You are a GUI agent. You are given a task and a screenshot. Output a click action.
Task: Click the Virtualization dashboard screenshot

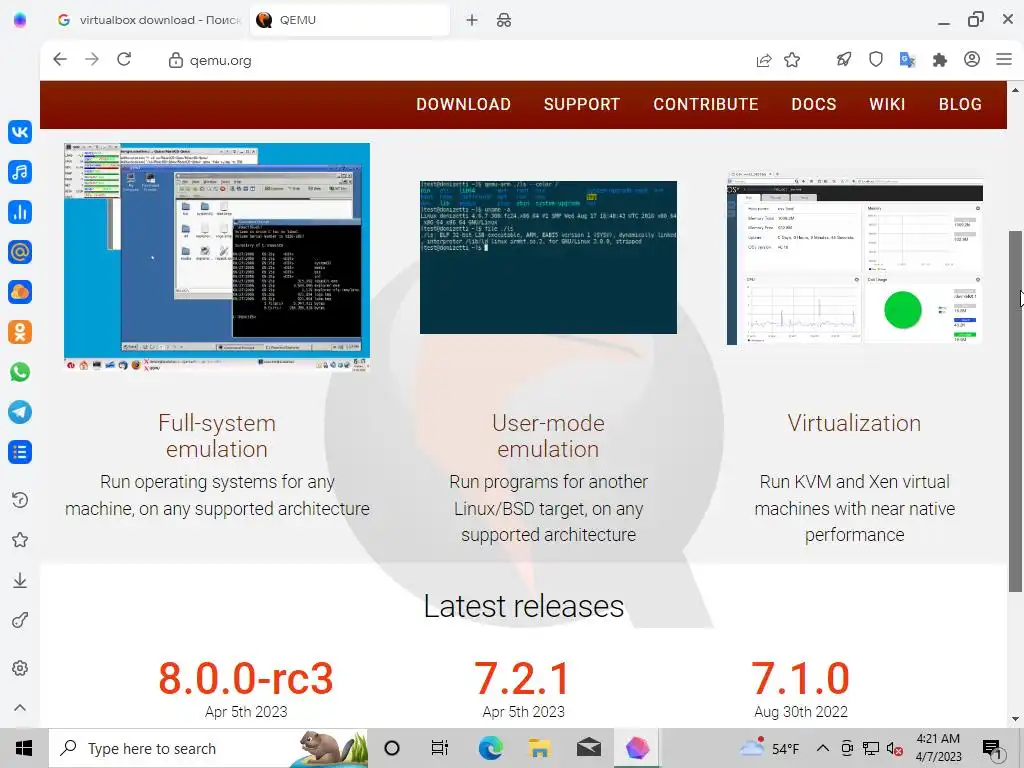coord(855,257)
